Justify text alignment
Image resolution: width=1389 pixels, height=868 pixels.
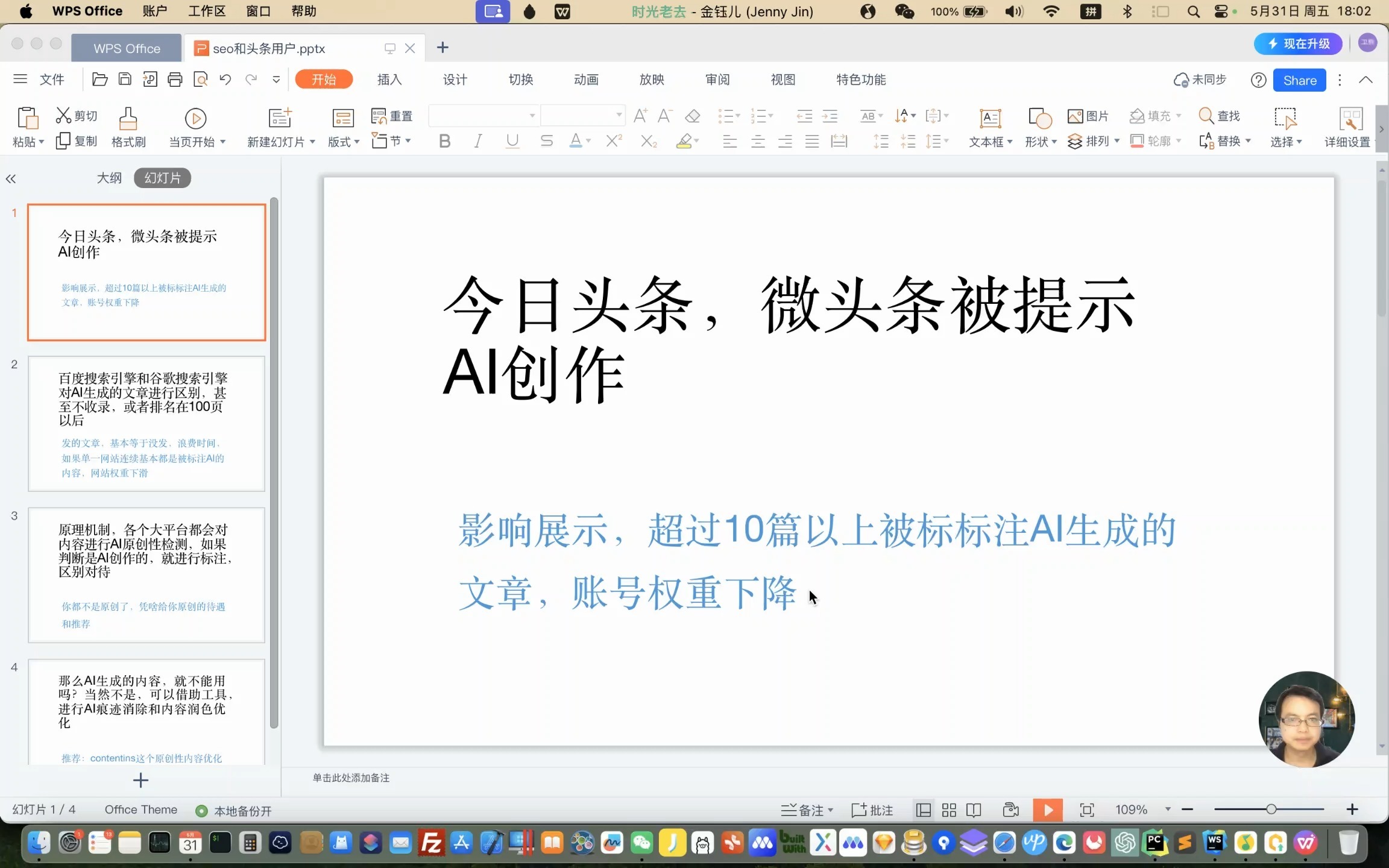812,142
